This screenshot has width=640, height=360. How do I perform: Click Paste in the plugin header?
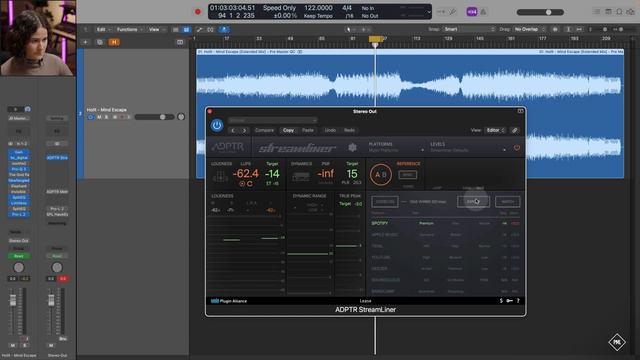coord(308,130)
